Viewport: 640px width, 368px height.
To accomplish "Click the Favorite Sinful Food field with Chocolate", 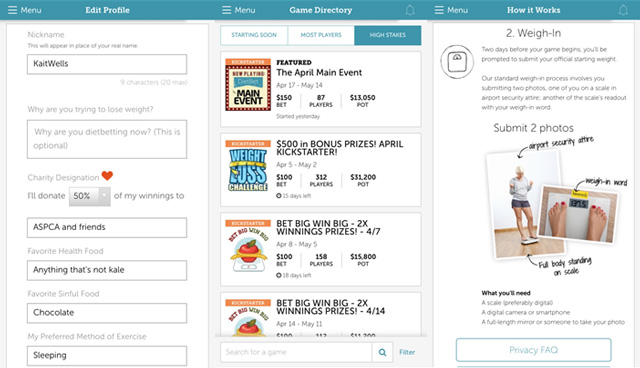I will 107,313.
